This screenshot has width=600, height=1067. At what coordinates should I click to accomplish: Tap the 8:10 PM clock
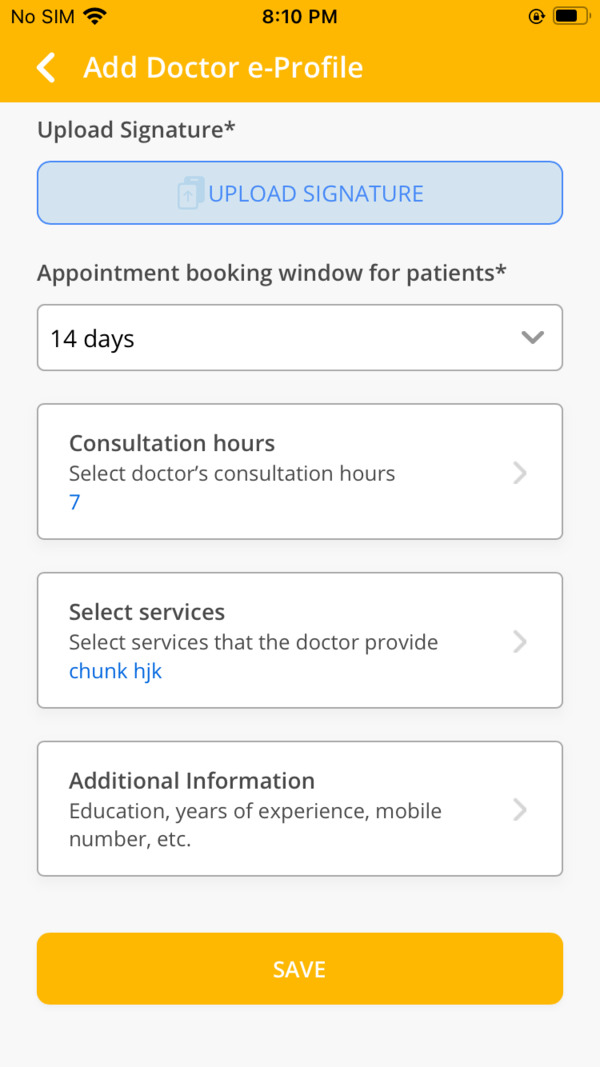pyautogui.click(x=299, y=16)
